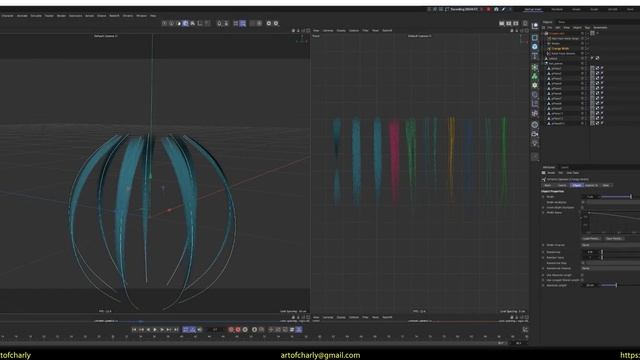Click the timeline frame ruler
This screenshot has width=640, height=360.
[x=263, y=337]
